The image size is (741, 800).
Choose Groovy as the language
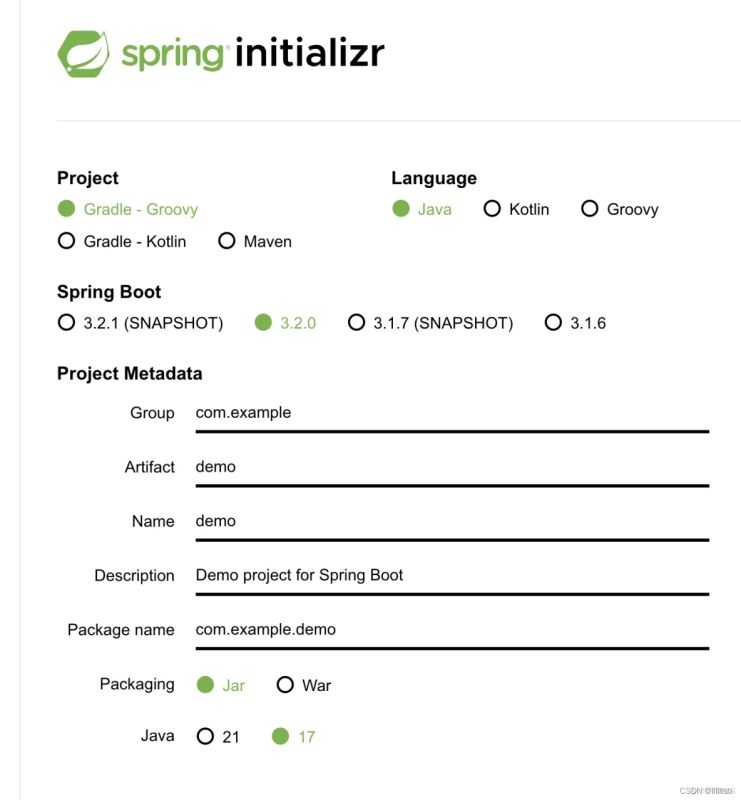[x=620, y=209]
